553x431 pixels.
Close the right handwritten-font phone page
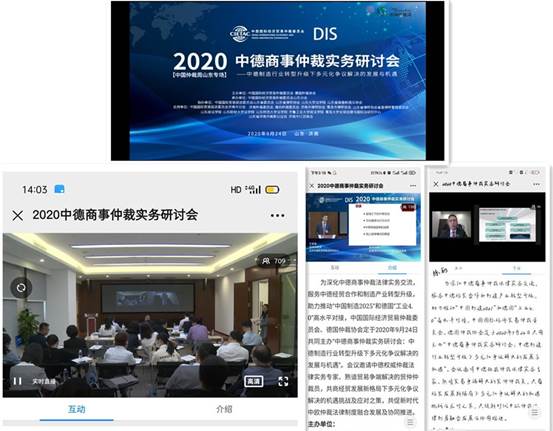coord(436,184)
